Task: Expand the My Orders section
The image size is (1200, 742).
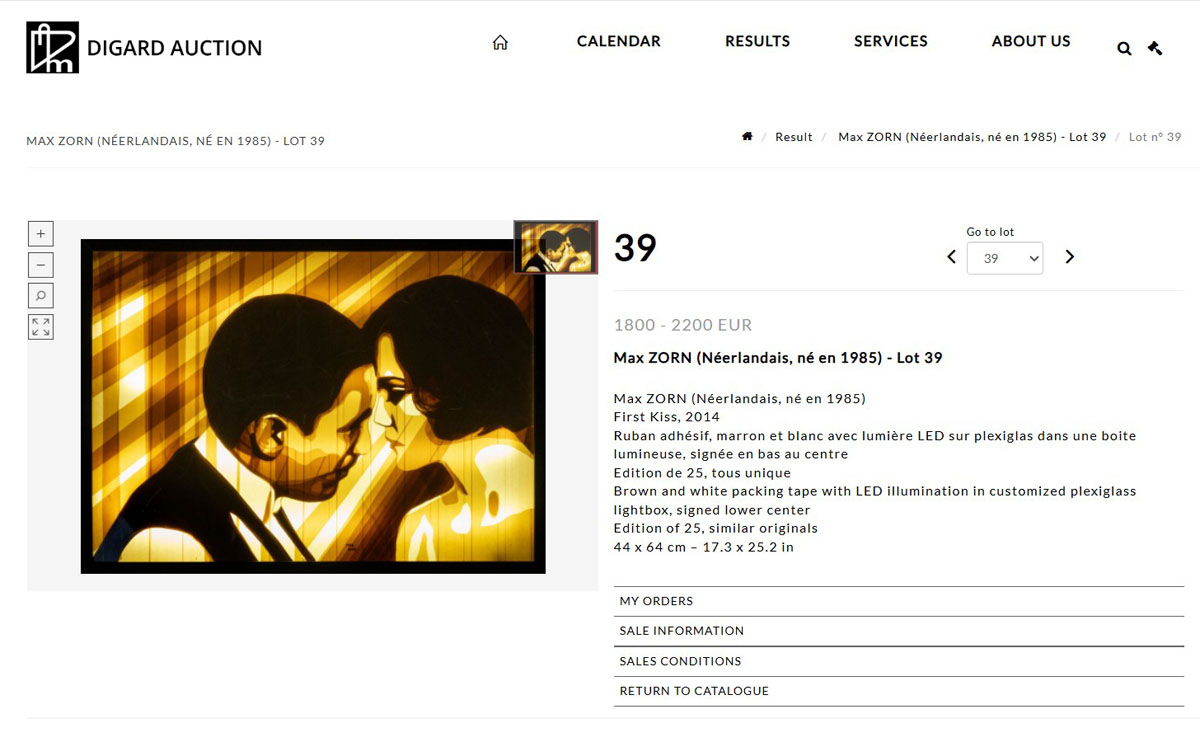Action: [899, 601]
